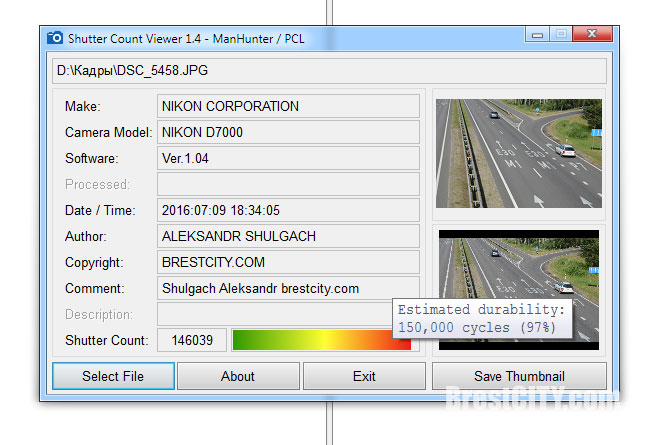
Task: Click the camera icon in title bar
Action: click(55, 38)
